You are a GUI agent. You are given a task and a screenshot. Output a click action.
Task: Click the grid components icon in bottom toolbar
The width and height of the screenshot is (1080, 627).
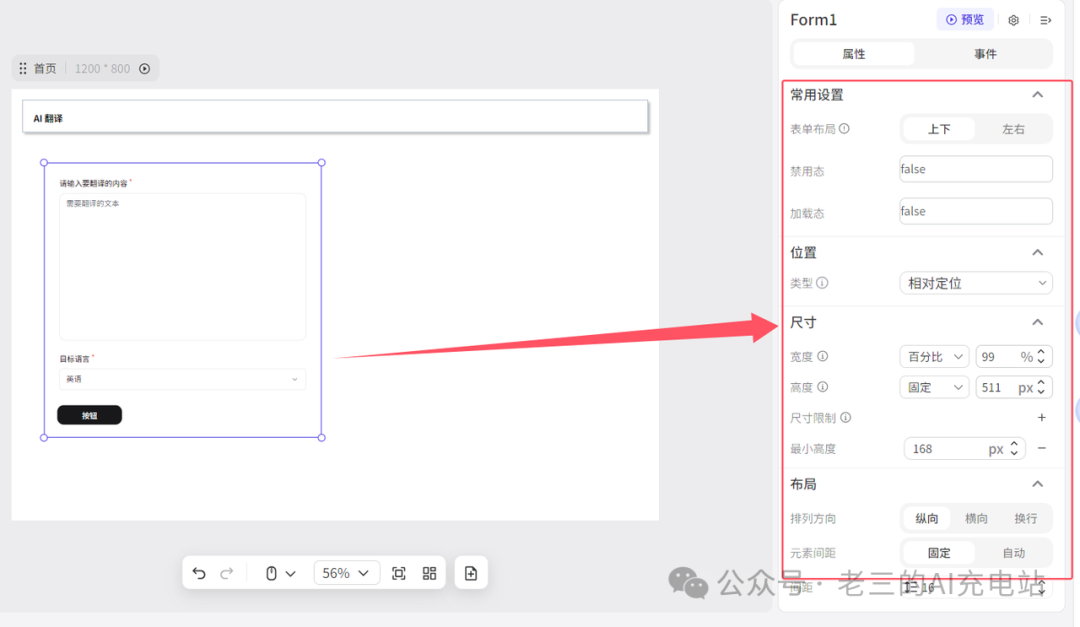coord(430,573)
